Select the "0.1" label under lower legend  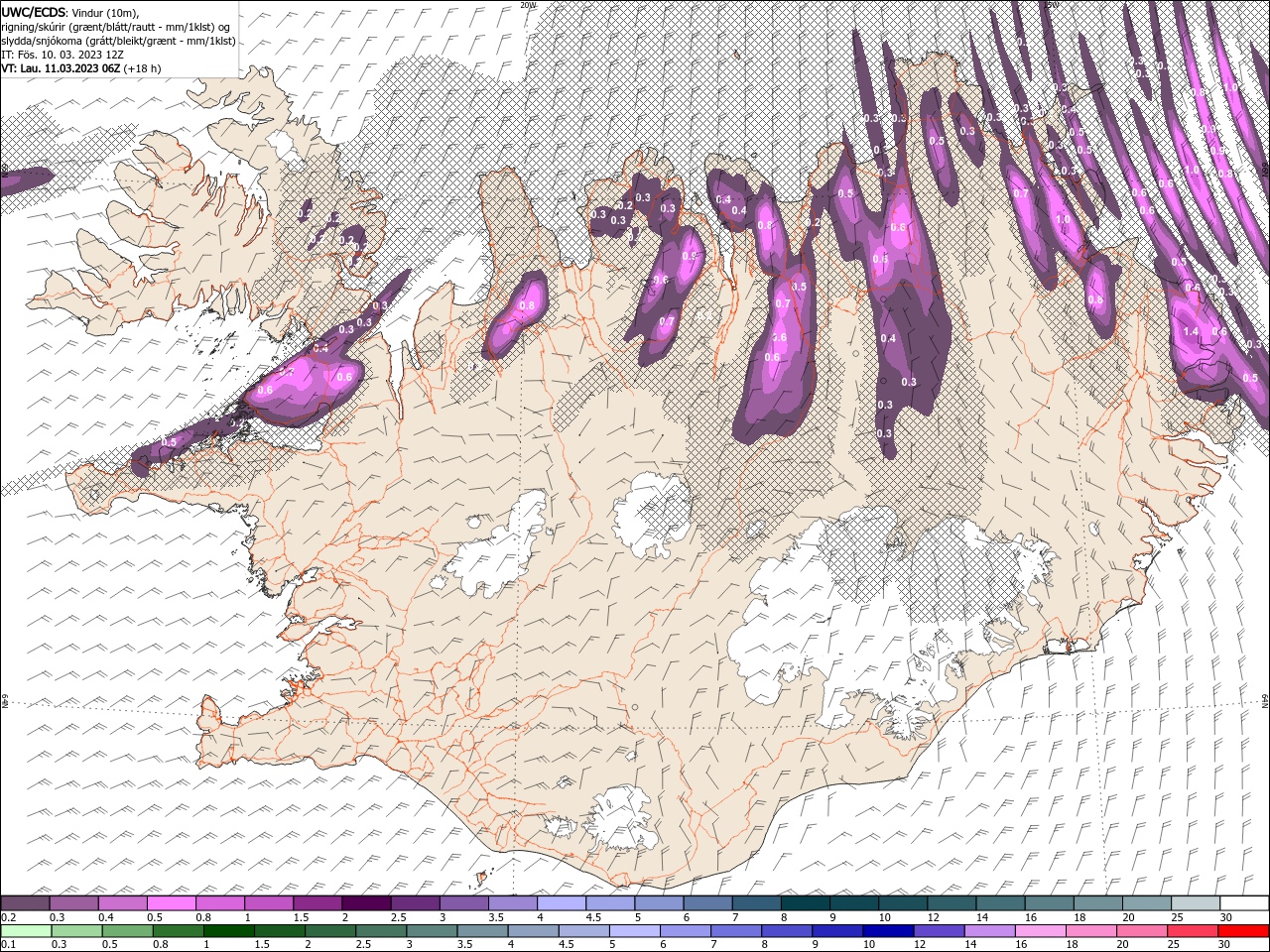(x=8, y=945)
